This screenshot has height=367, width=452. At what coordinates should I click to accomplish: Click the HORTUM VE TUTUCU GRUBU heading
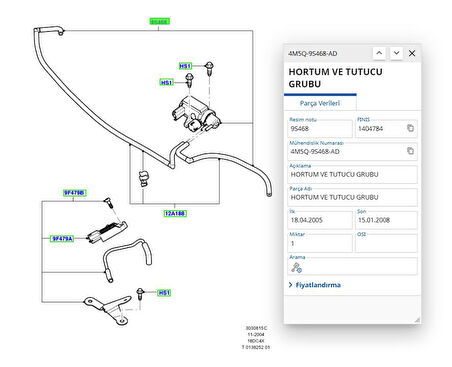(335, 78)
